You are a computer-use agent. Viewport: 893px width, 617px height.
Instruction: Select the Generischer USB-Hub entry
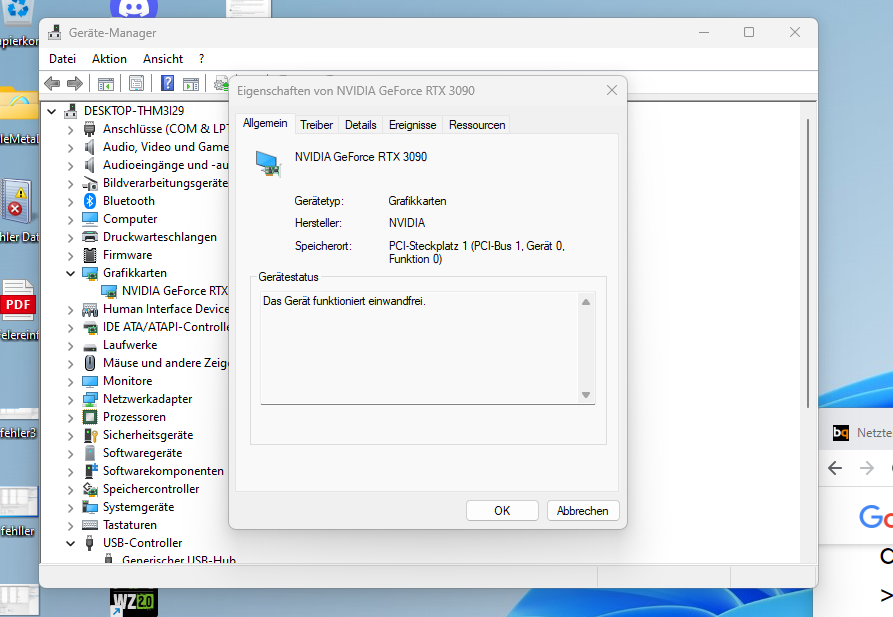[179, 559]
